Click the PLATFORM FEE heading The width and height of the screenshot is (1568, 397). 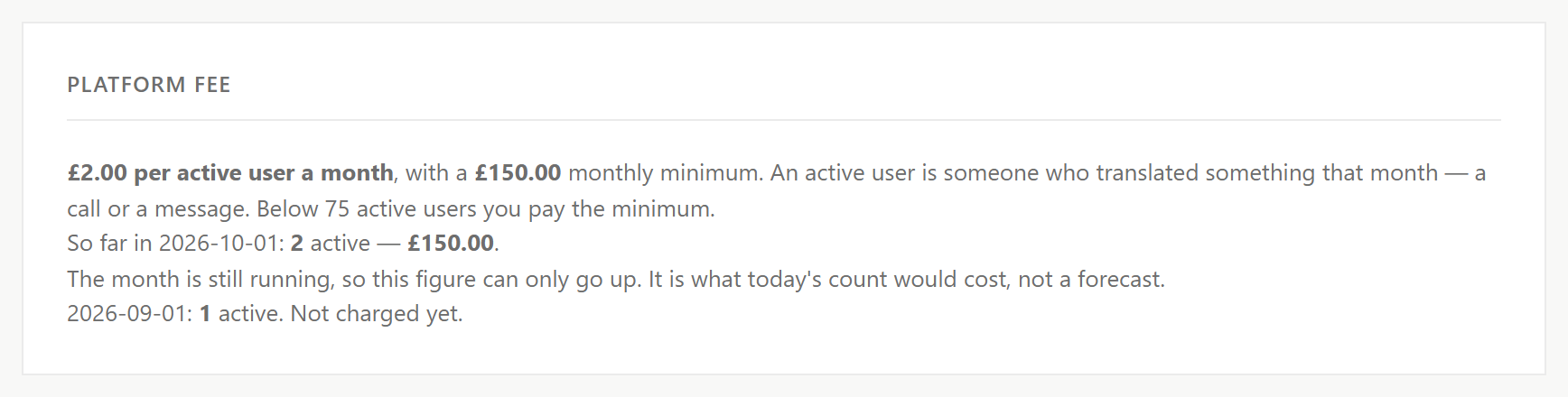149,85
